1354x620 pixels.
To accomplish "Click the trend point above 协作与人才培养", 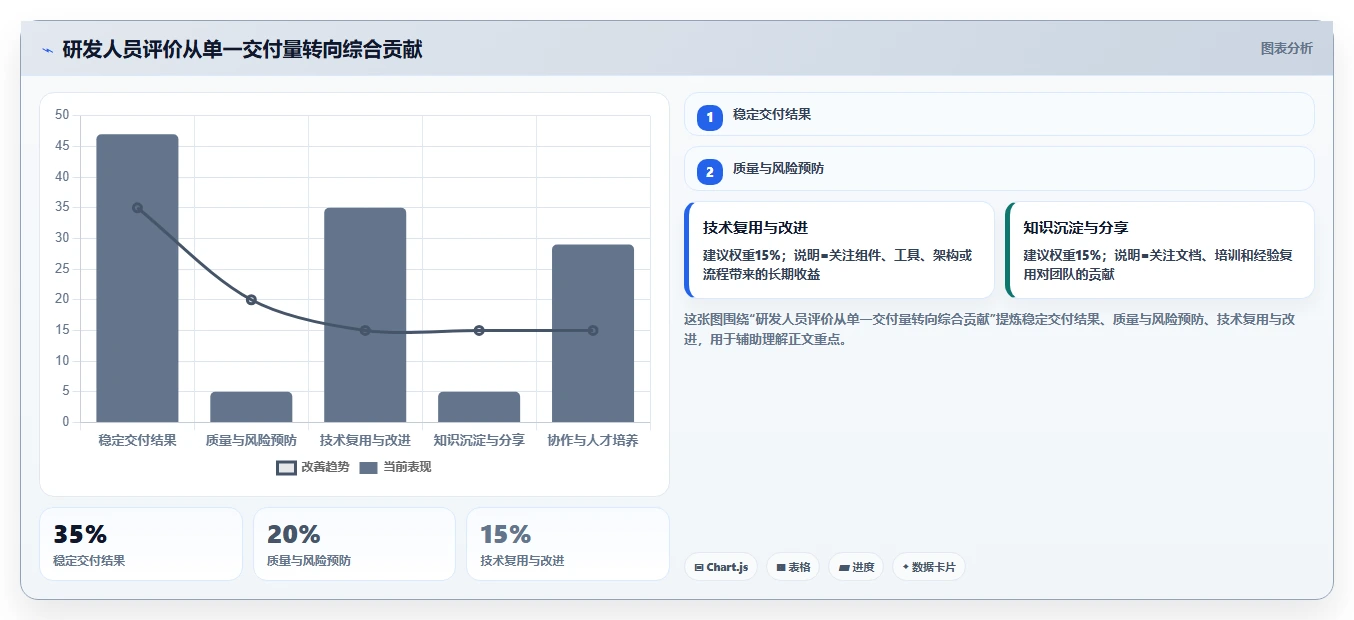I will tap(593, 331).
